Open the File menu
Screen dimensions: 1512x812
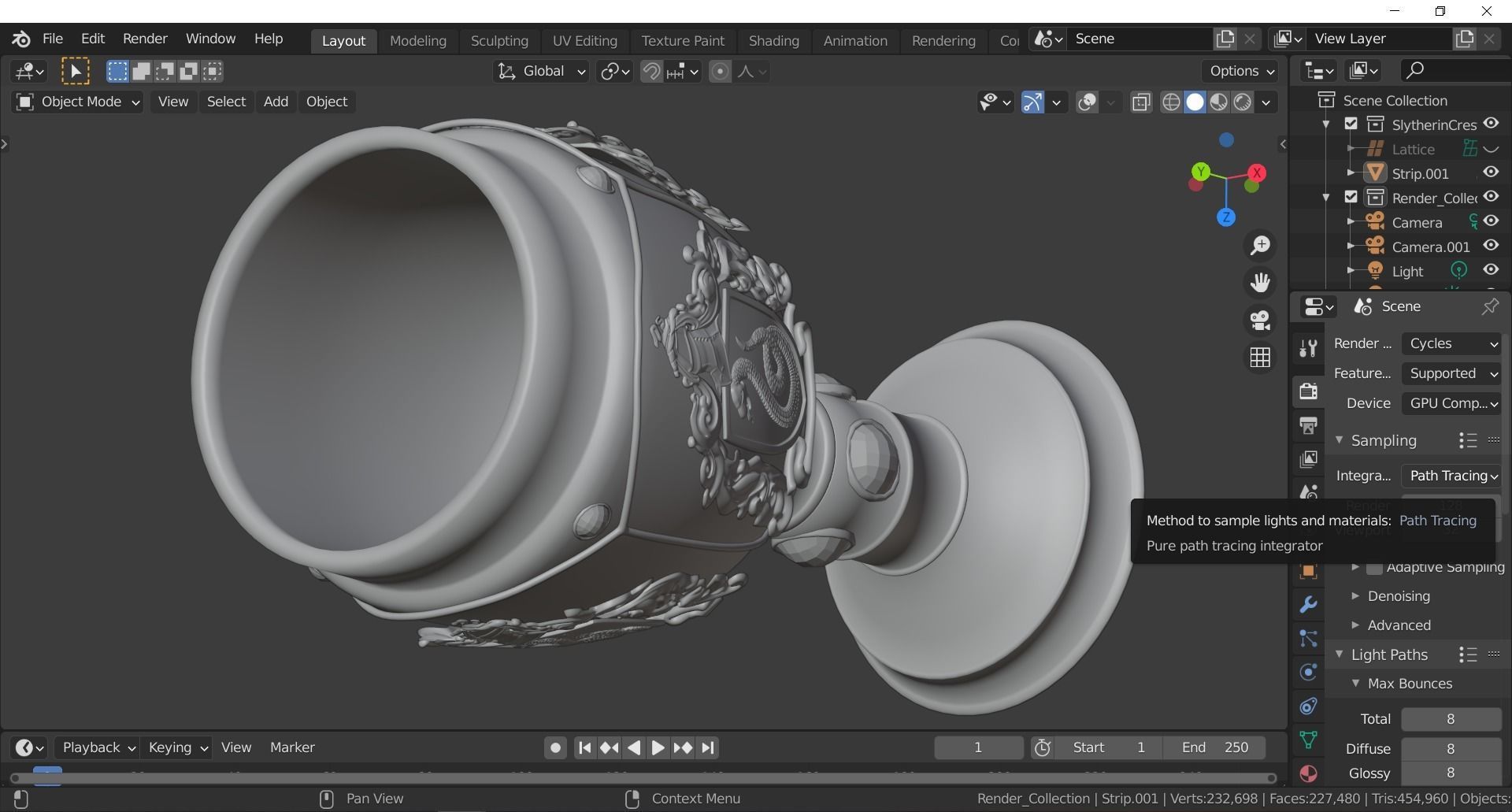(53, 39)
